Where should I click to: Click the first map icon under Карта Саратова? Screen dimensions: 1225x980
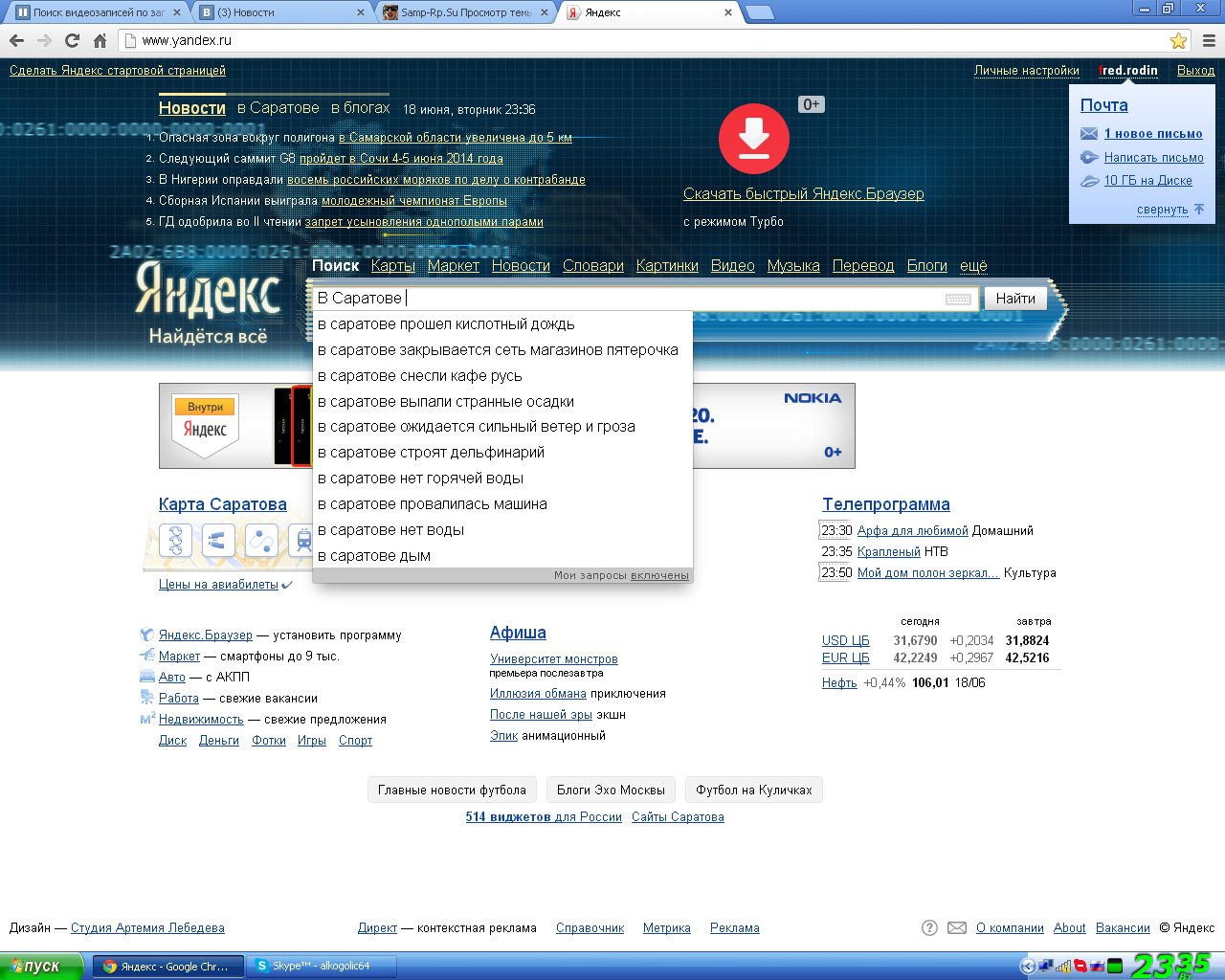point(176,541)
